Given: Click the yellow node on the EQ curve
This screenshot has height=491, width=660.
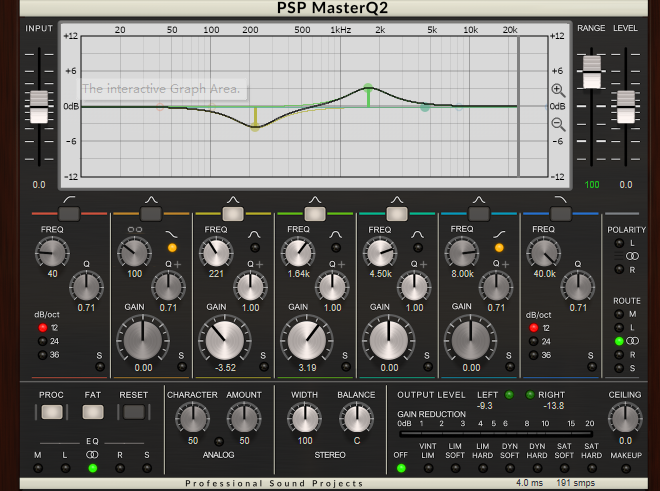Looking at the screenshot, I should click(255, 126).
